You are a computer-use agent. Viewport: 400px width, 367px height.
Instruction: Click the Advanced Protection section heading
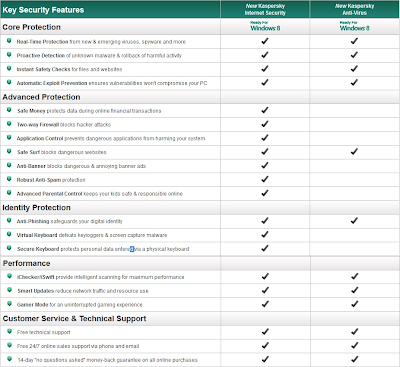coord(41,97)
